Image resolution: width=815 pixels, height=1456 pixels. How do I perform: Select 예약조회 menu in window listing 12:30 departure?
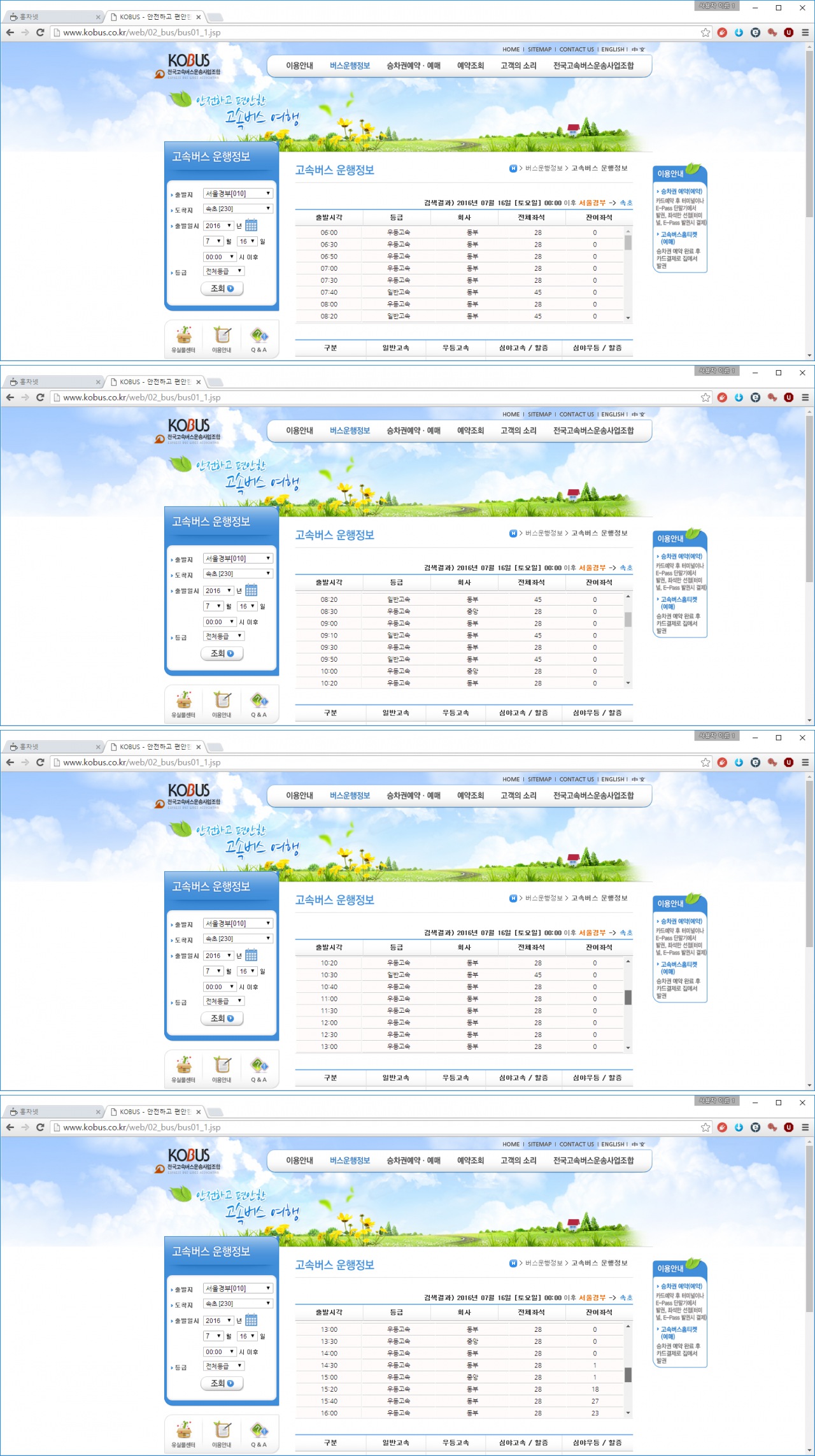tap(470, 796)
